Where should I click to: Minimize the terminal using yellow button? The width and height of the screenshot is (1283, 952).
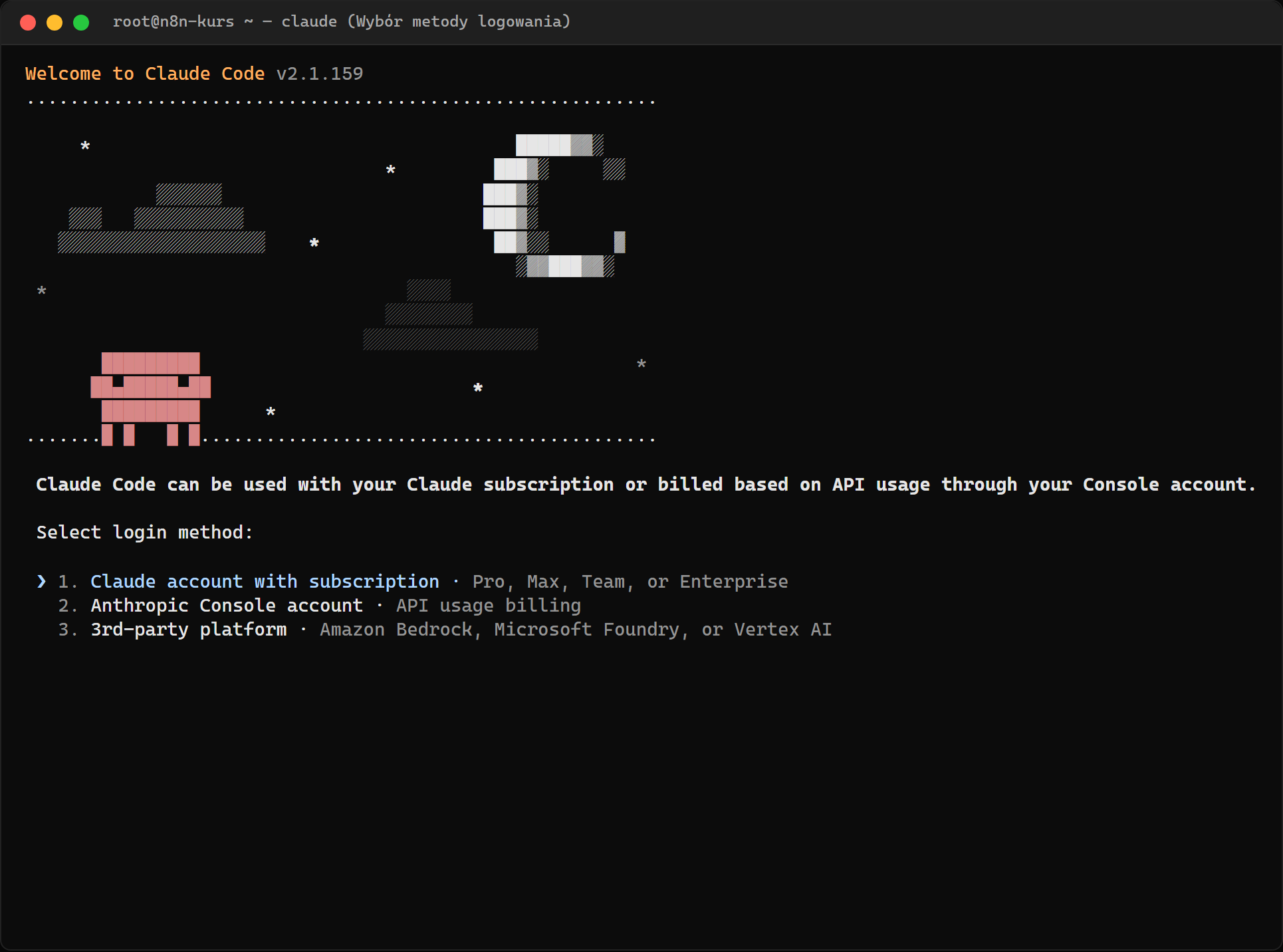(55, 23)
